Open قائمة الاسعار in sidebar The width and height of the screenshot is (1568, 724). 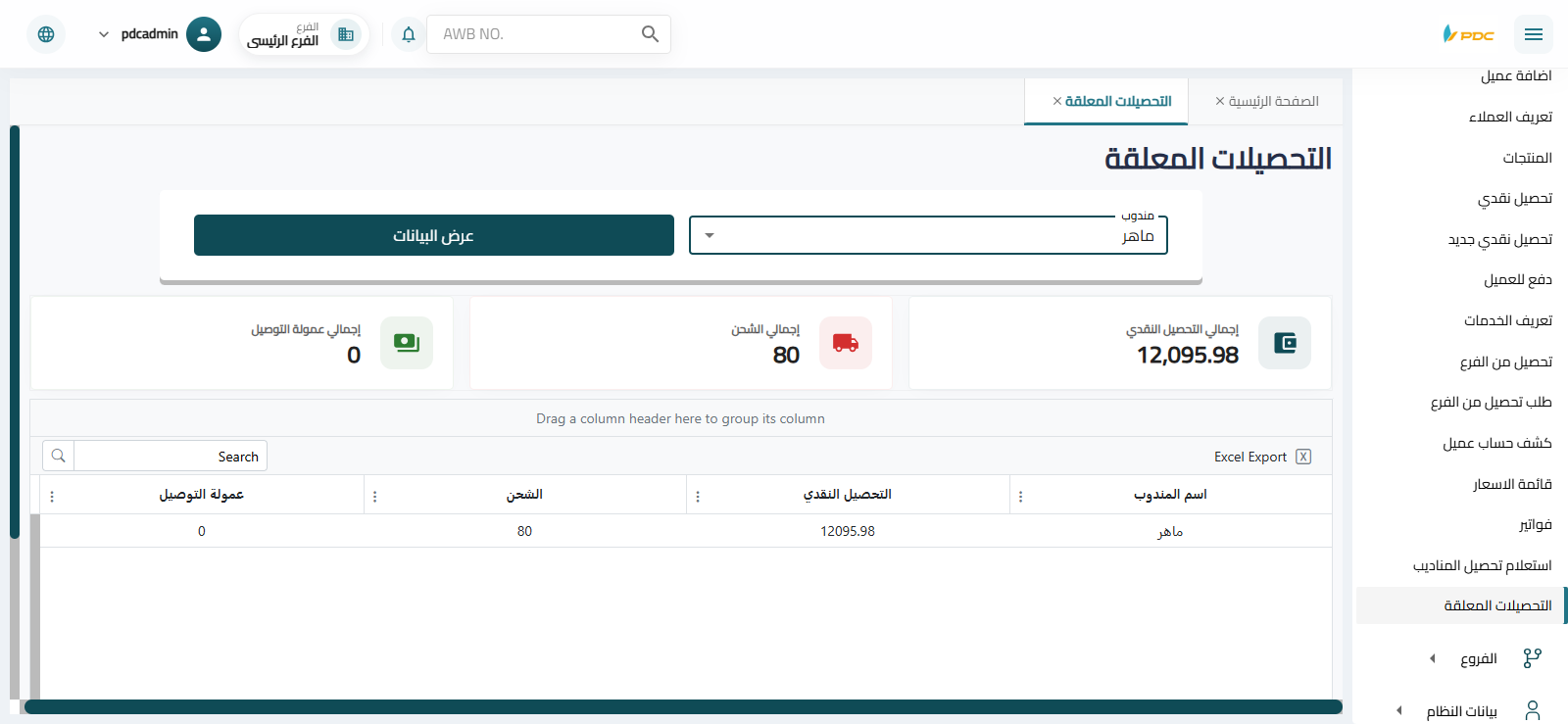click(x=1512, y=485)
